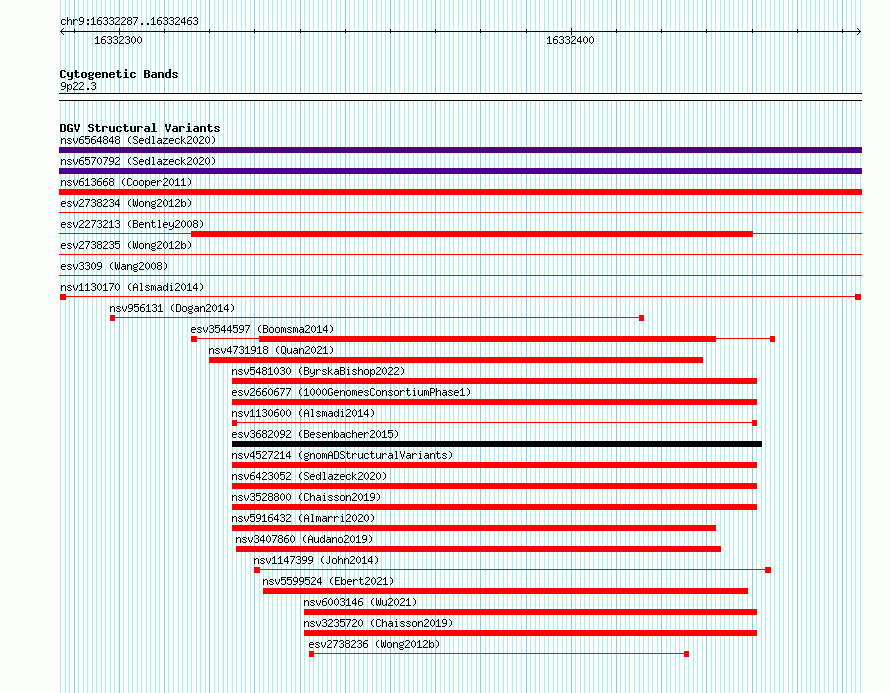Image resolution: width=890 pixels, height=693 pixels.
Task: Select esv2660677 (1000GenomesConsortiumPhase1) label
Action: coord(351,392)
